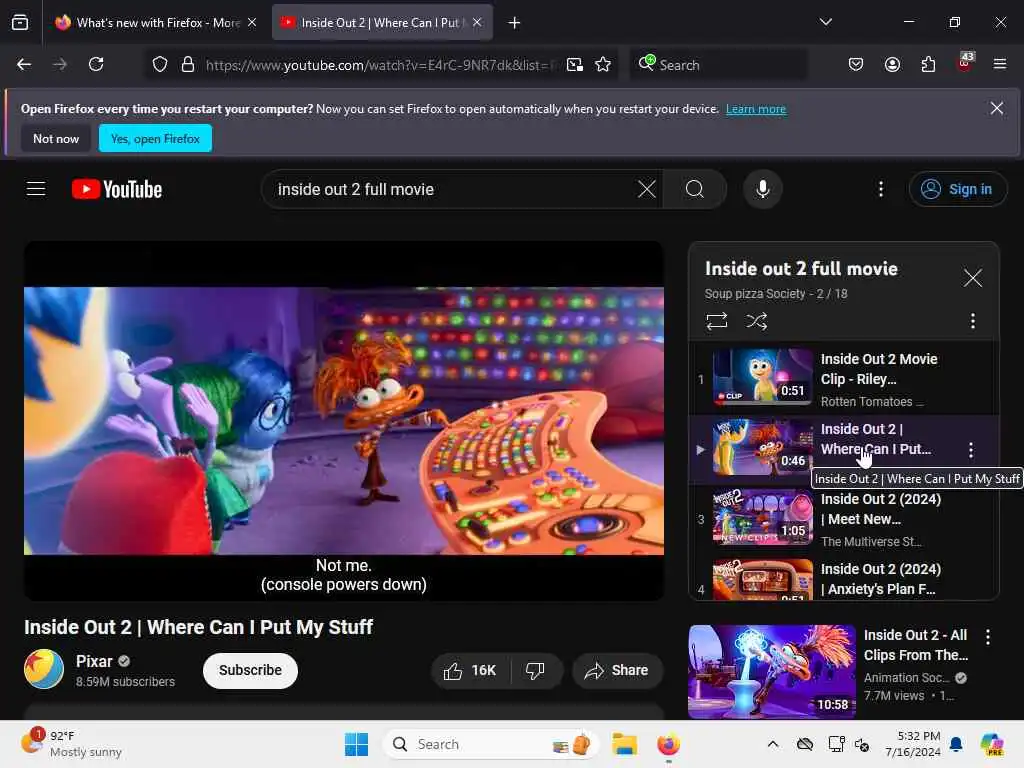Click Yes, open Firefox button

[x=155, y=138]
